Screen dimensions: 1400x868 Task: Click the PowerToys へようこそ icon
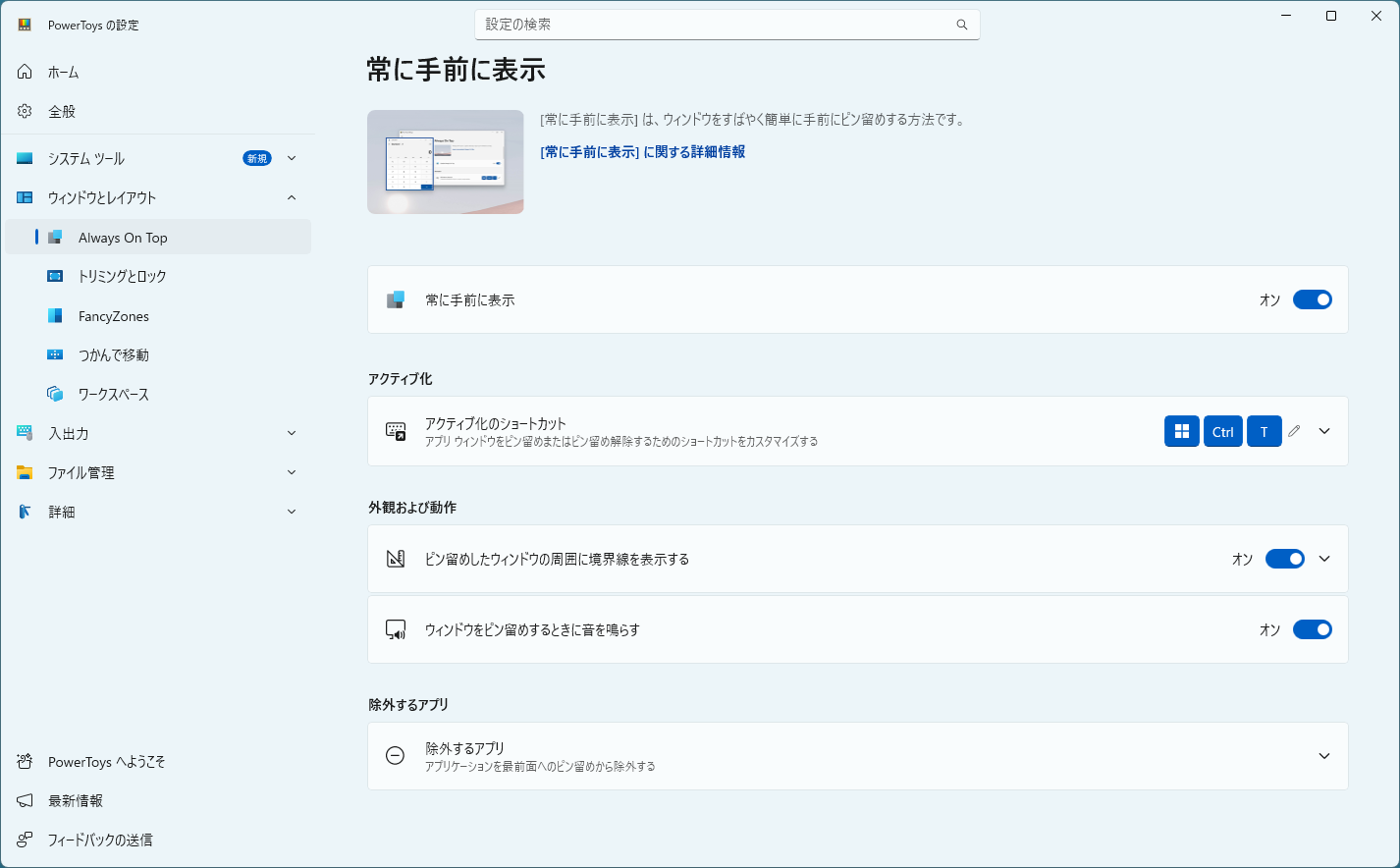click(x=25, y=761)
